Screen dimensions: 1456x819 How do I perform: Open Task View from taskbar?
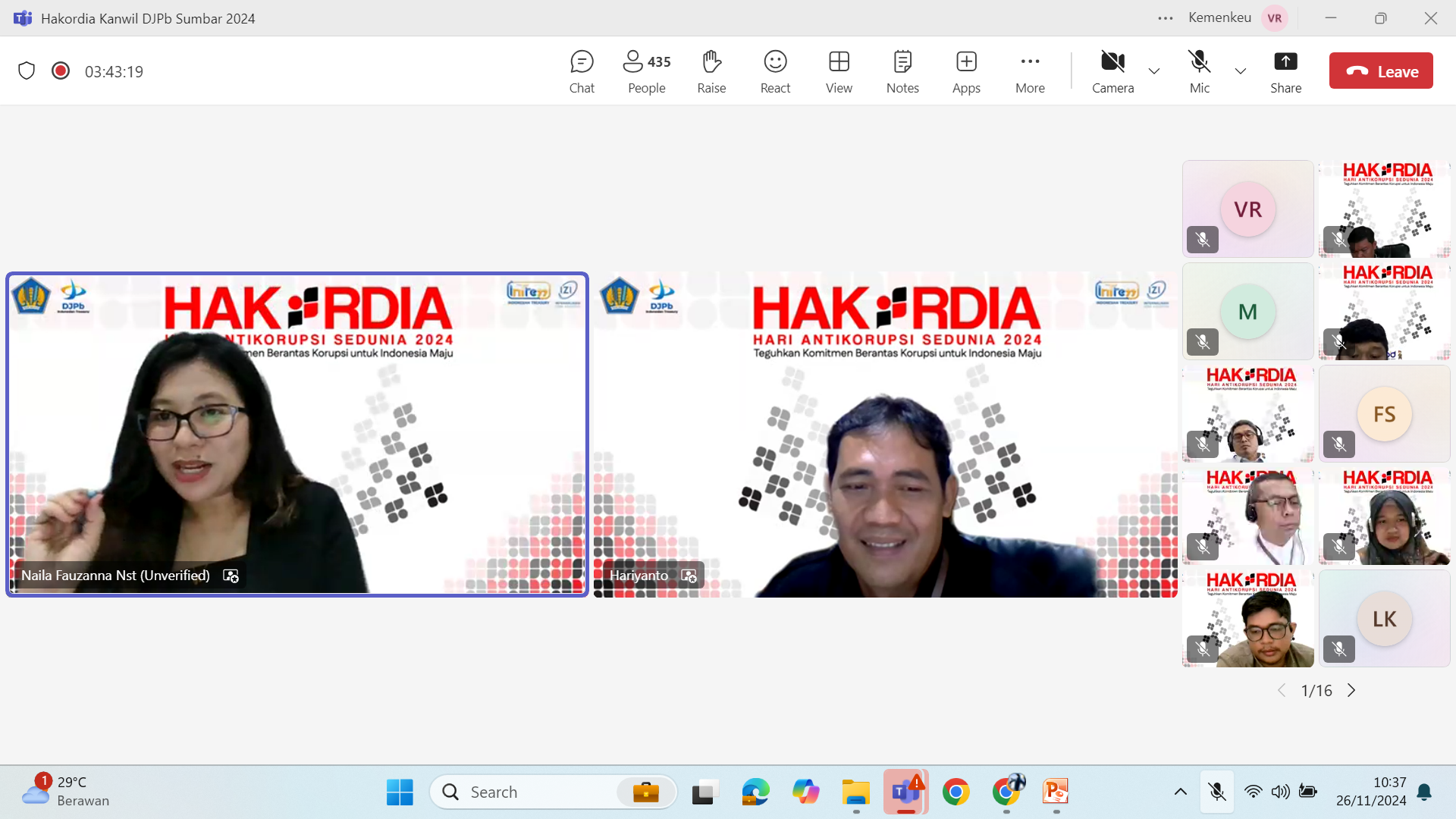(x=705, y=792)
